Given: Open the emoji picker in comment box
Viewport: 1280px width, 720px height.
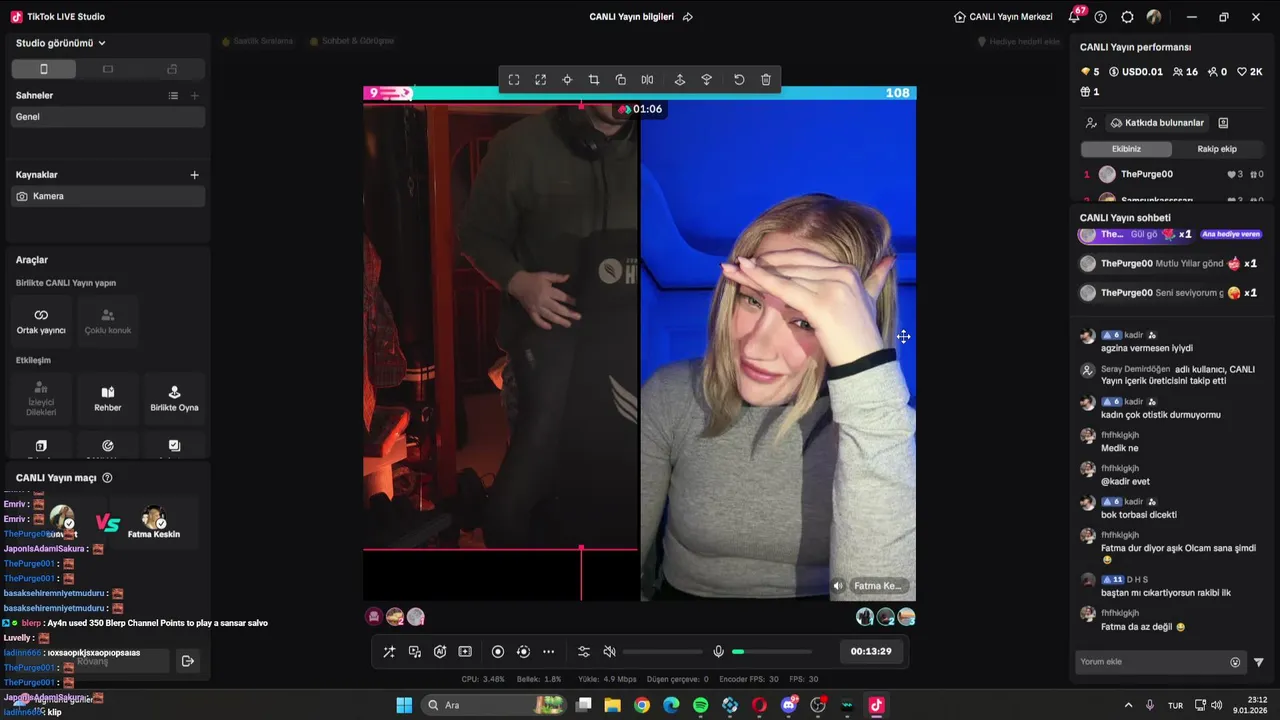Looking at the screenshot, I should (1235, 662).
